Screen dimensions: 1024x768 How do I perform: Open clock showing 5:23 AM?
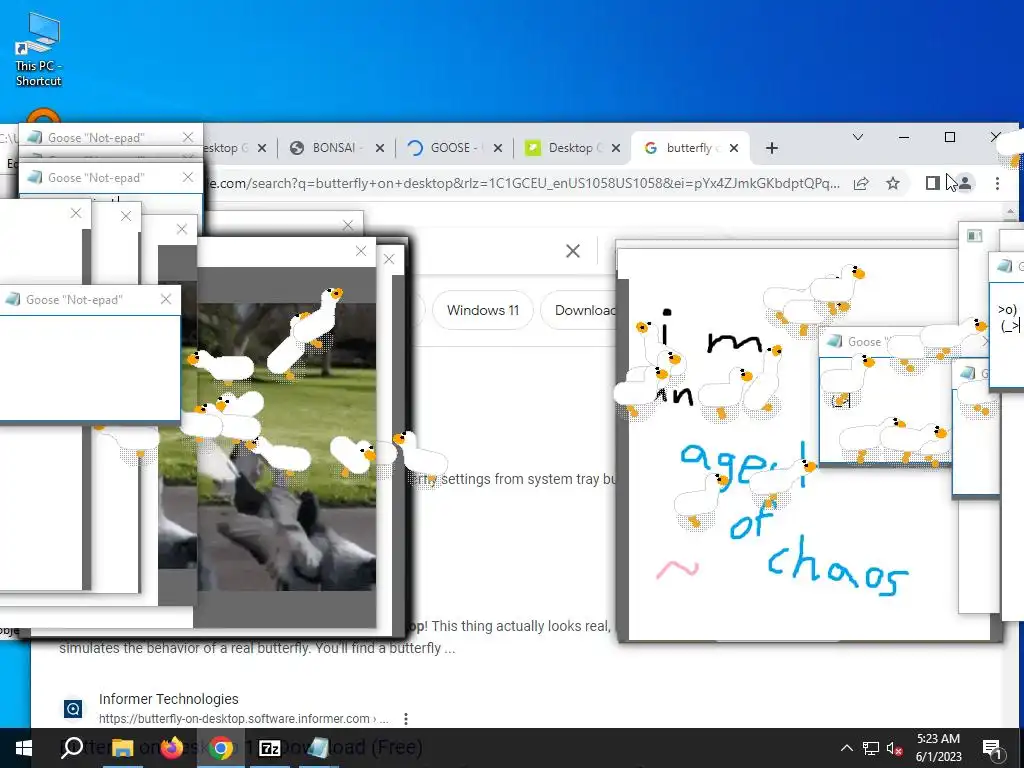(x=938, y=747)
